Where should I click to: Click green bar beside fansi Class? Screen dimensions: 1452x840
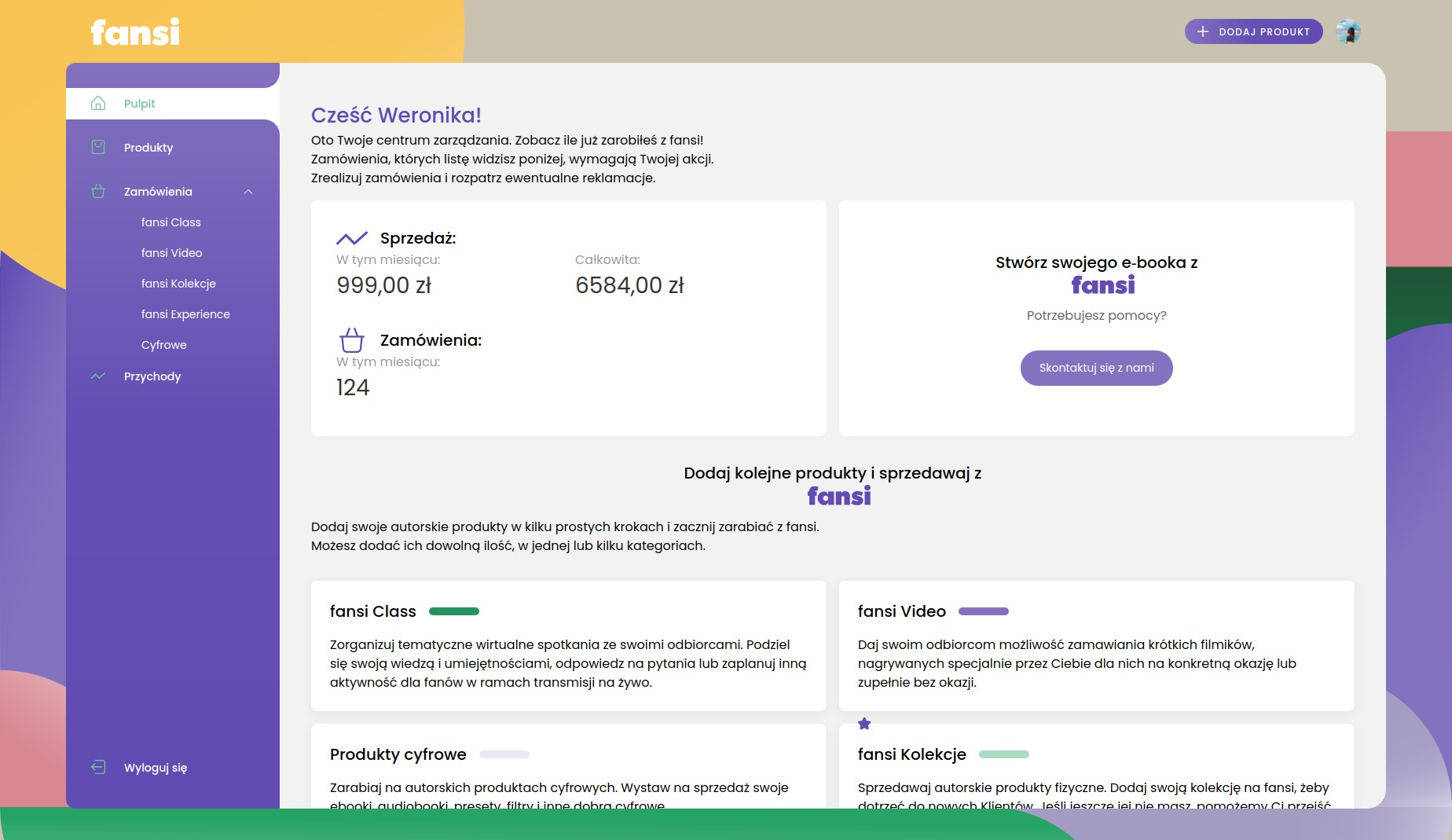pyautogui.click(x=454, y=611)
